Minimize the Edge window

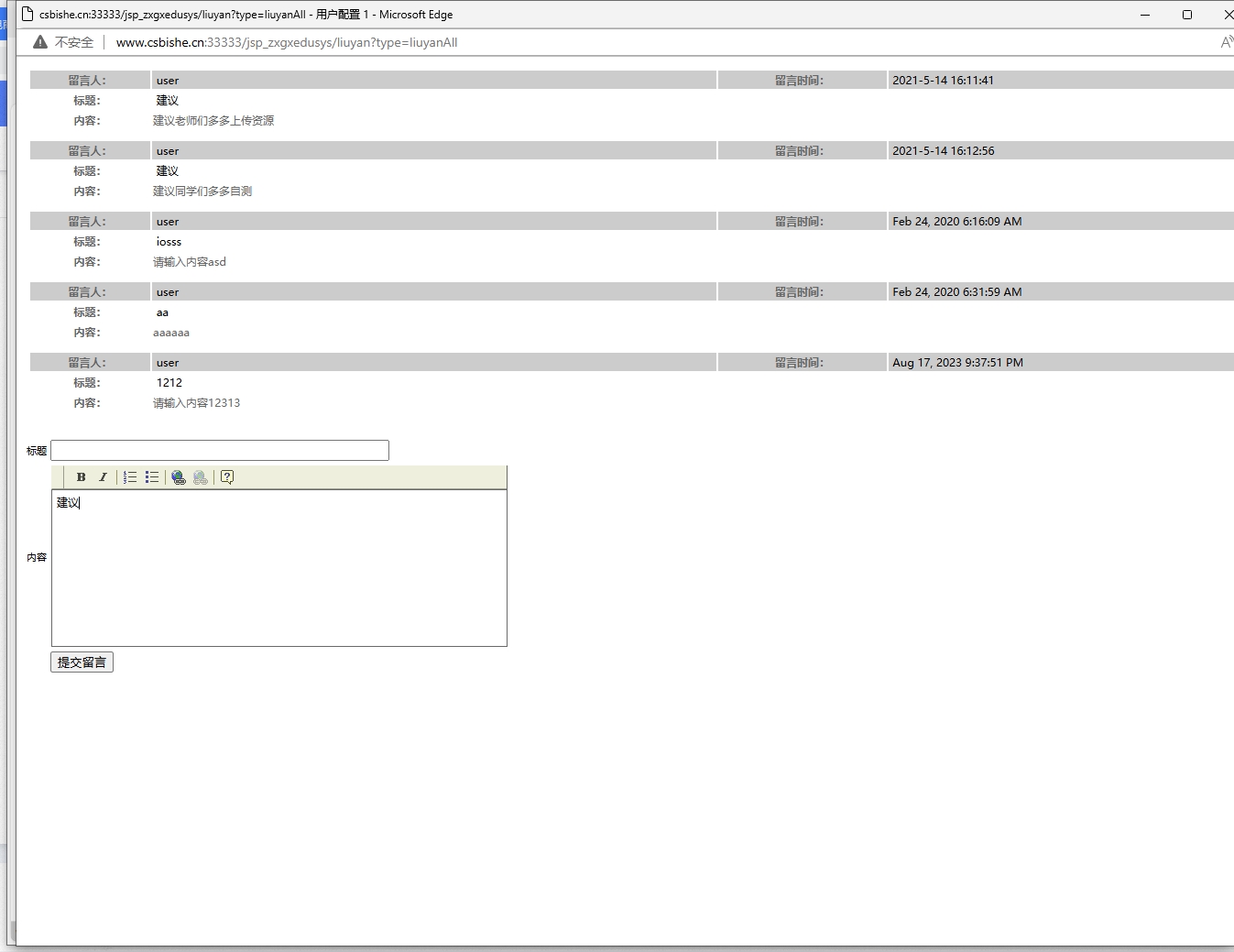click(x=1145, y=15)
